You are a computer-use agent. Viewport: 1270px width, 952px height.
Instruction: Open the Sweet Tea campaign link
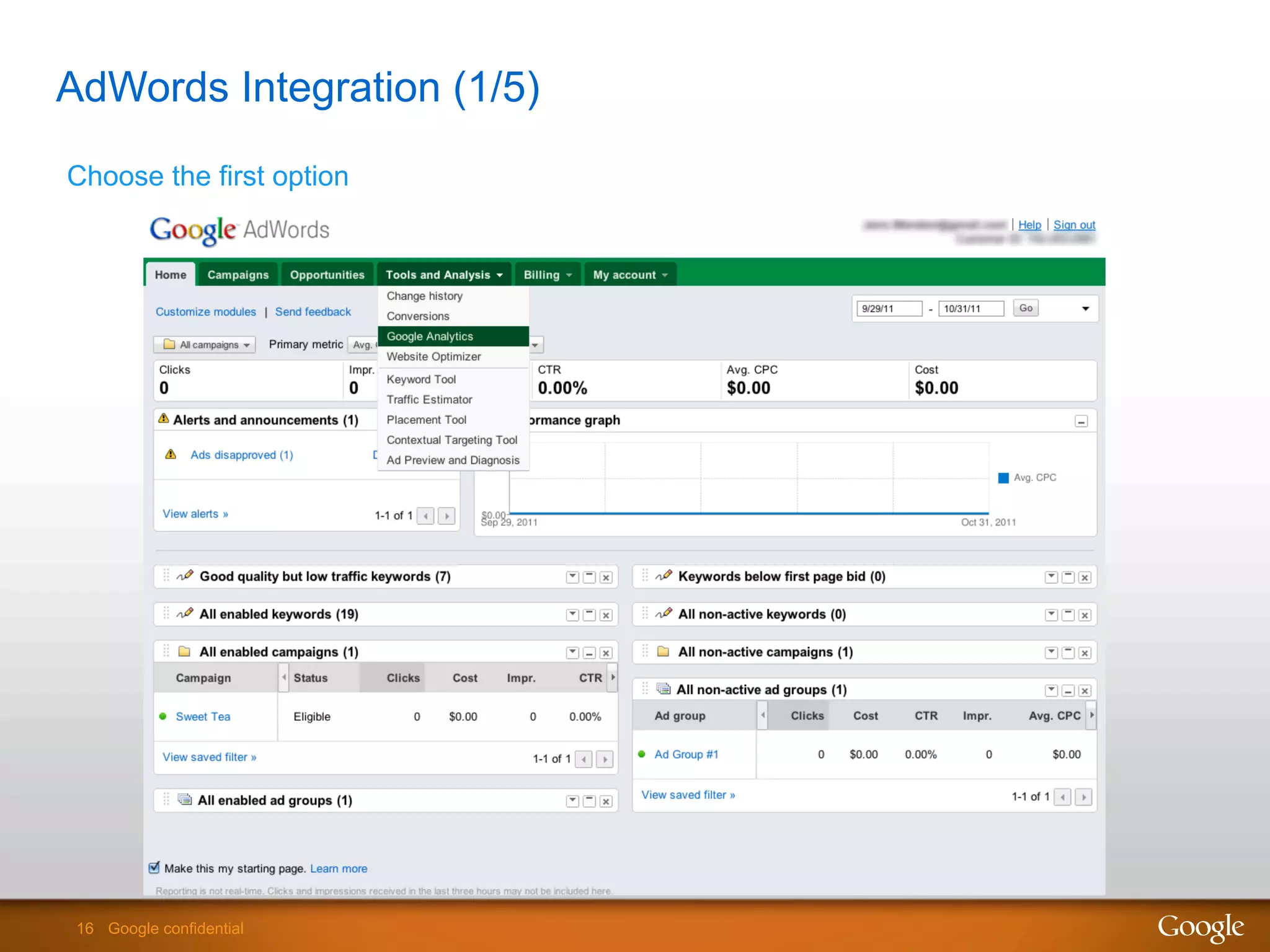tap(203, 716)
